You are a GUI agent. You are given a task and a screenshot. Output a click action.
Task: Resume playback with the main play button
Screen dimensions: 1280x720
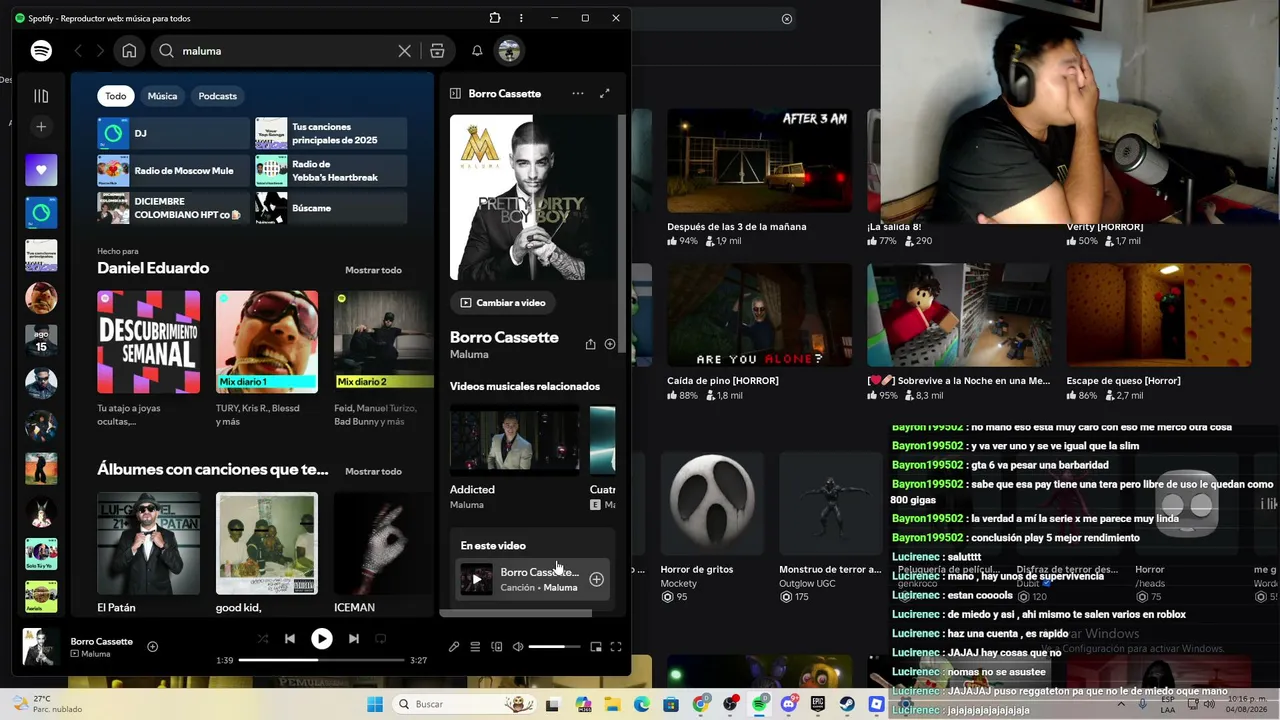[321, 638]
